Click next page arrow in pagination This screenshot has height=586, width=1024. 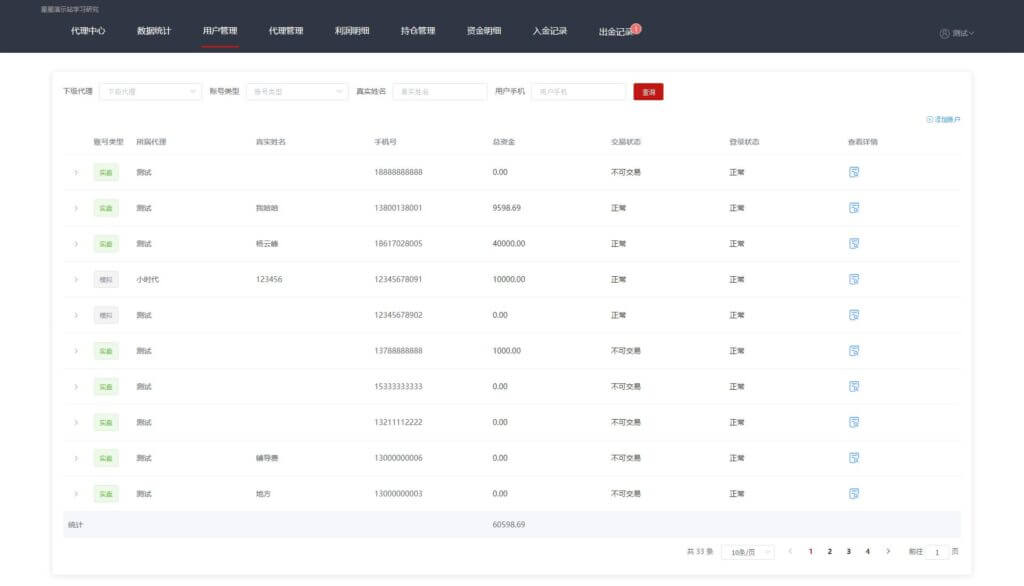(888, 552)
